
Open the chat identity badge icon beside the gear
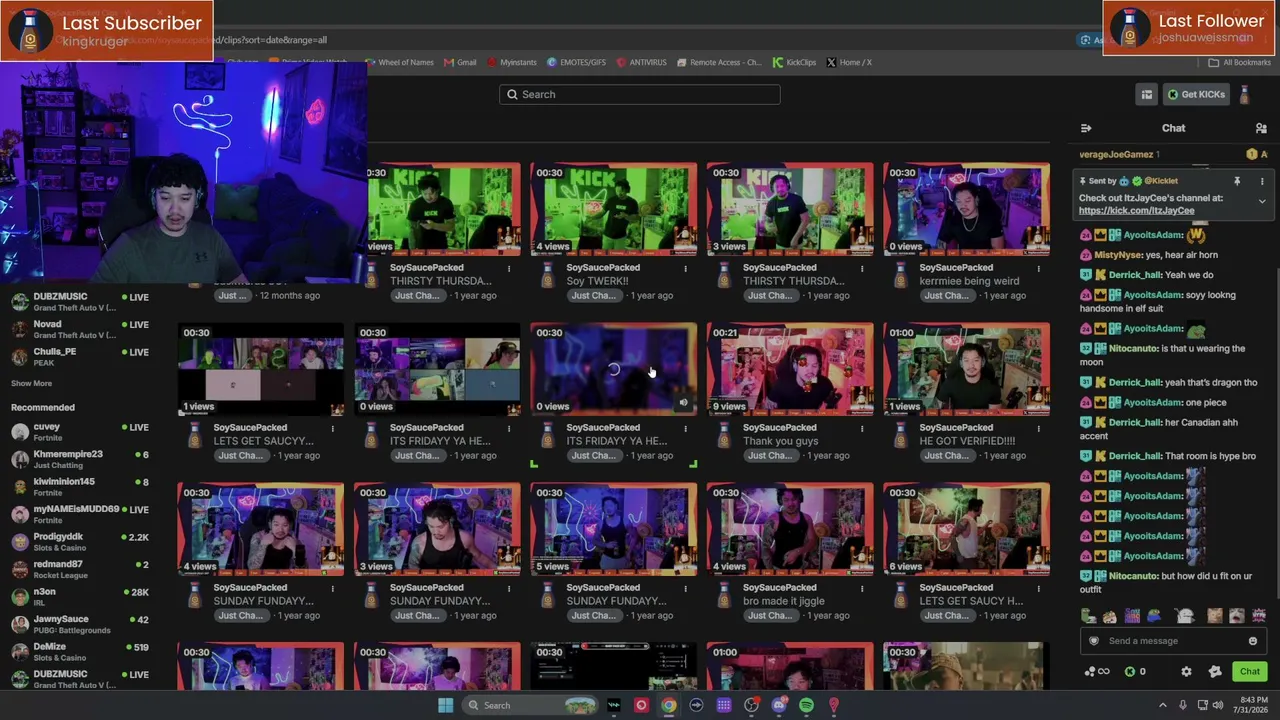1215,672
